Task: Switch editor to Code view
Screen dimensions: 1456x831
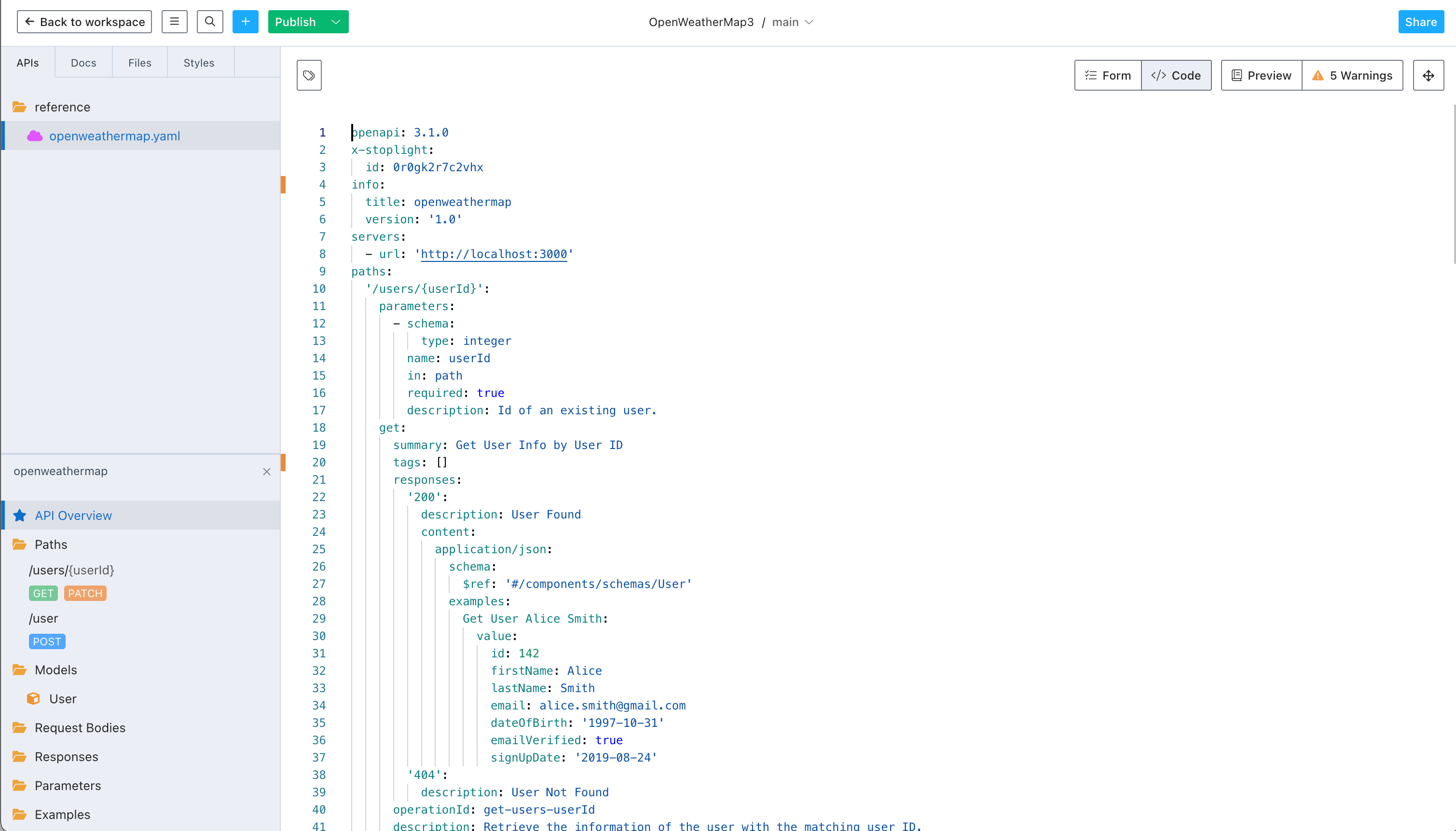Action: 1176,75
